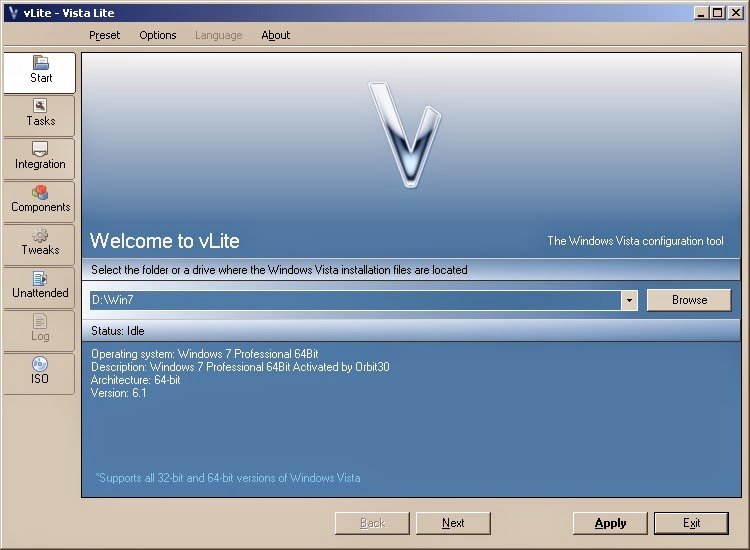Image resolution: width=750 pixels, height=550 pixels.
Task: Click the vLite title bar icon
Action: [13, 12]
